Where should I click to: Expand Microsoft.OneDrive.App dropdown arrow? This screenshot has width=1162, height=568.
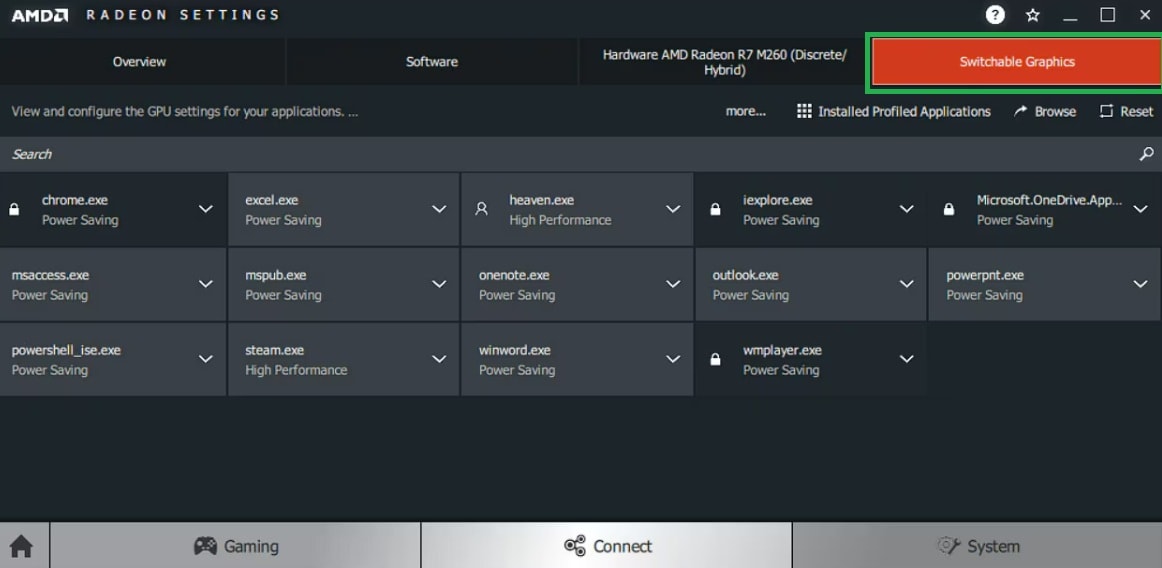point(1141,209)
